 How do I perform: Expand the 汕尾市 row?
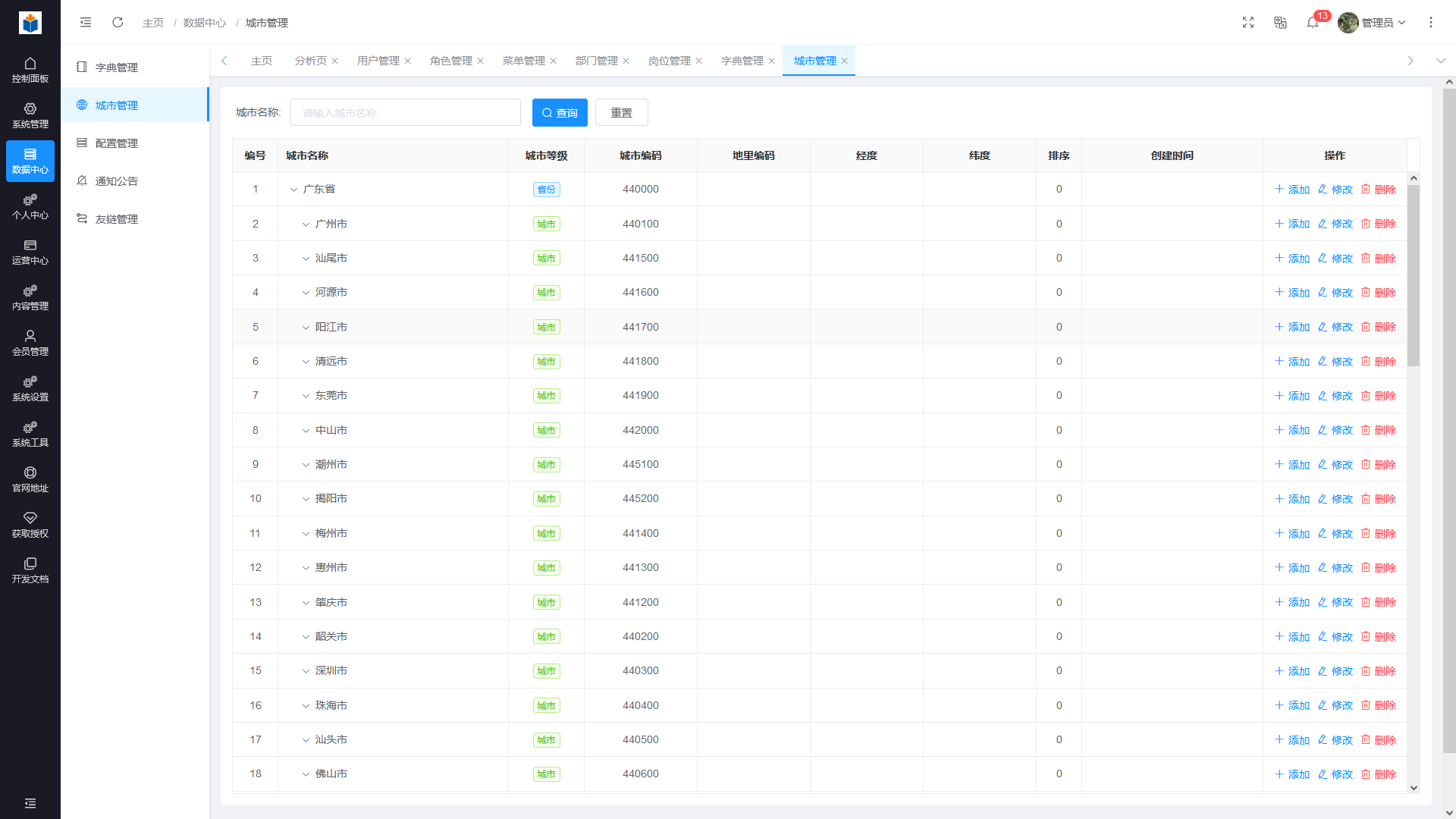point(306,259)
